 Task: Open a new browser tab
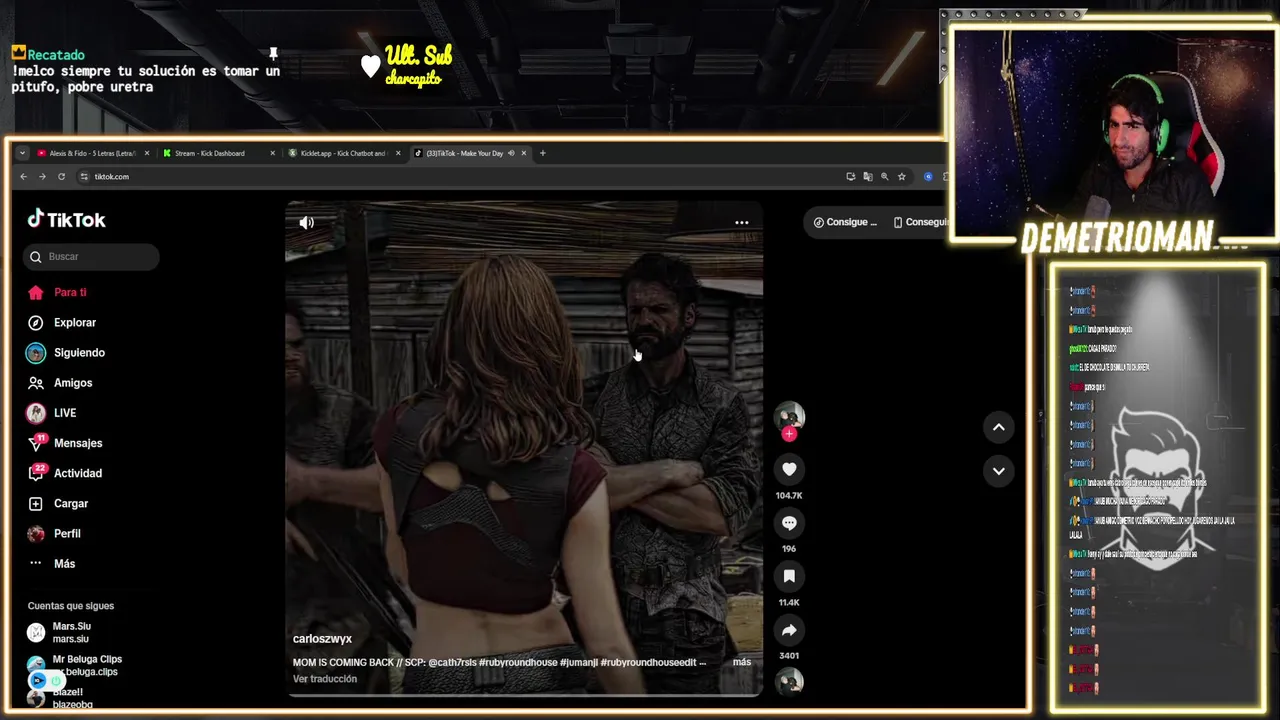click(x=543, y=153)
